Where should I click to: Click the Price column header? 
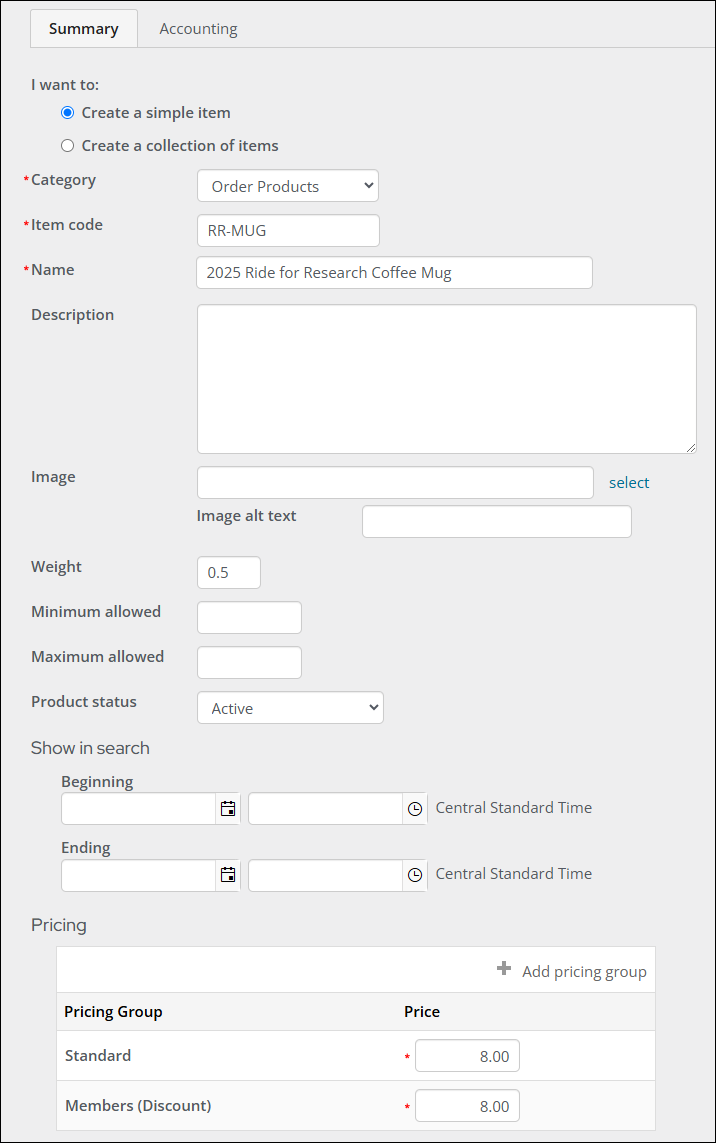pyautogui.click(x=422, y=1012)
